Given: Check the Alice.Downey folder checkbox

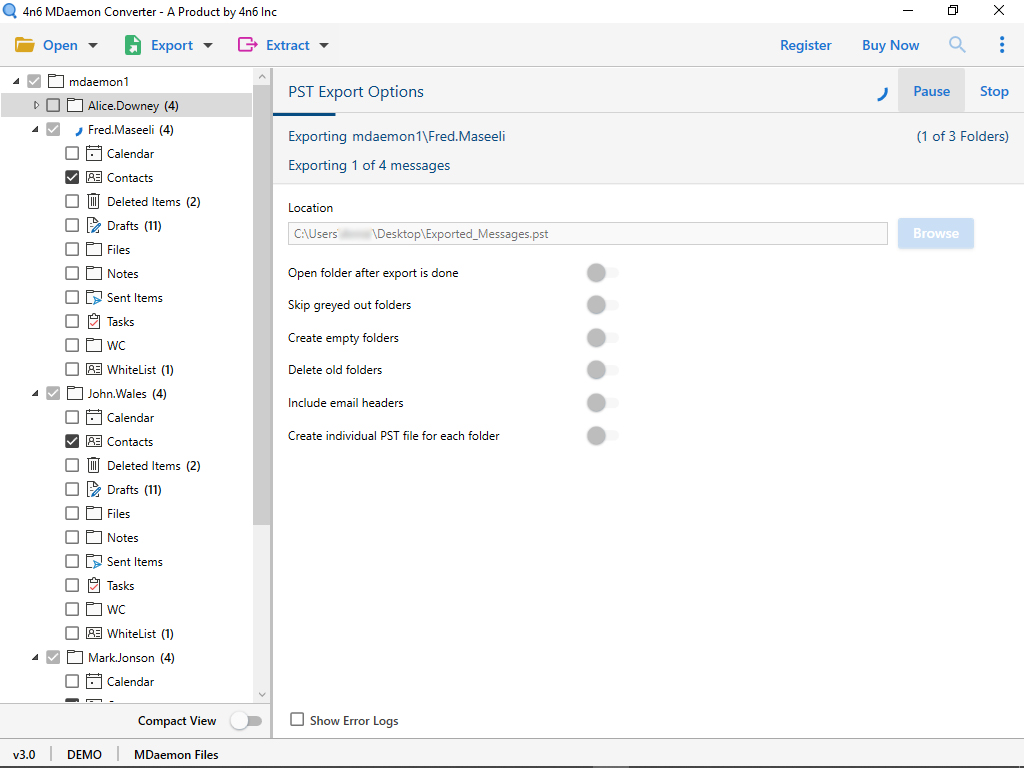Looking at the screenshot, I should point(53,106).
